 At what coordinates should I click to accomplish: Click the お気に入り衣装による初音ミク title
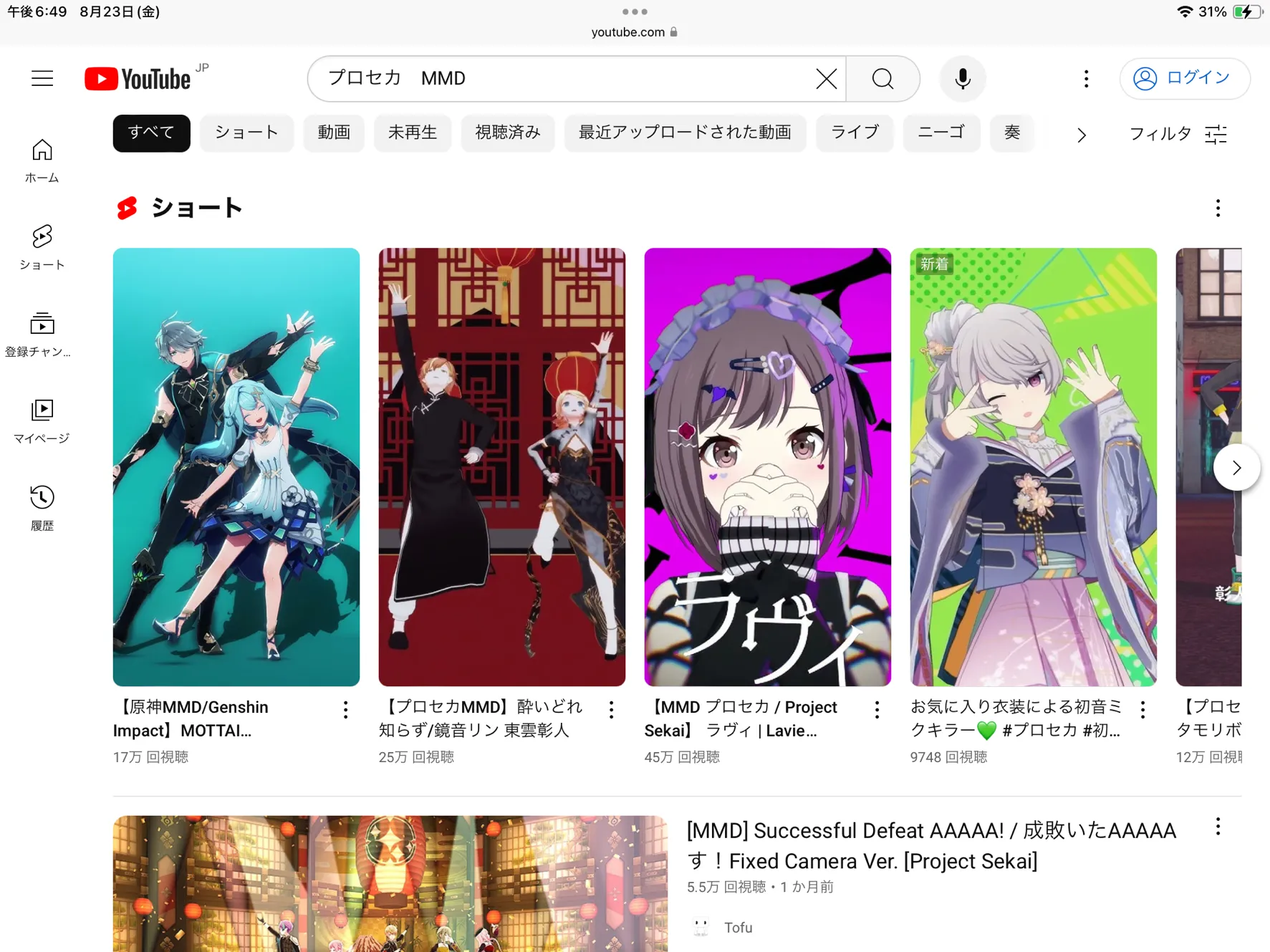click(x=1016, y=718)
